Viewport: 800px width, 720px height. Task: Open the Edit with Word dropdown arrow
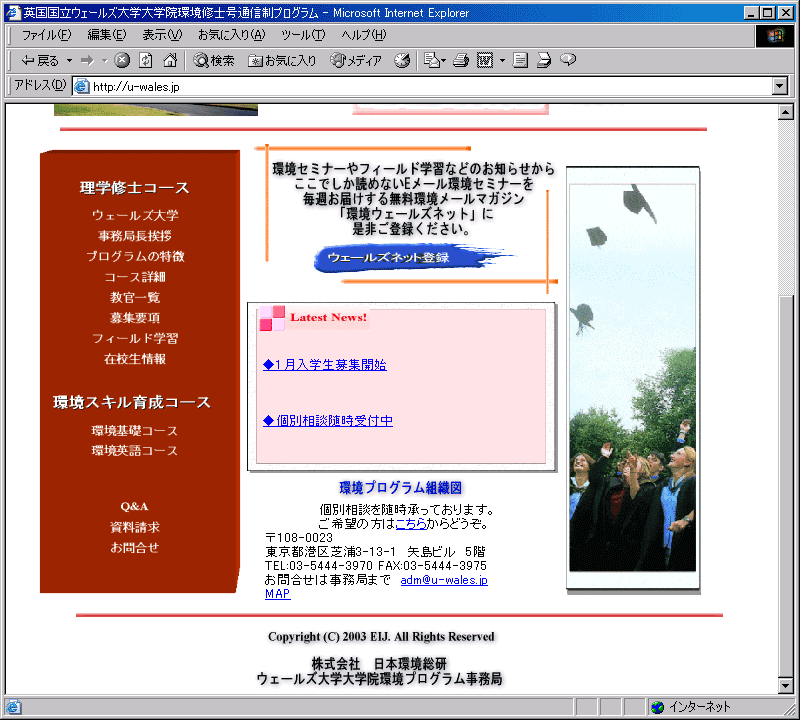[502, 61]
